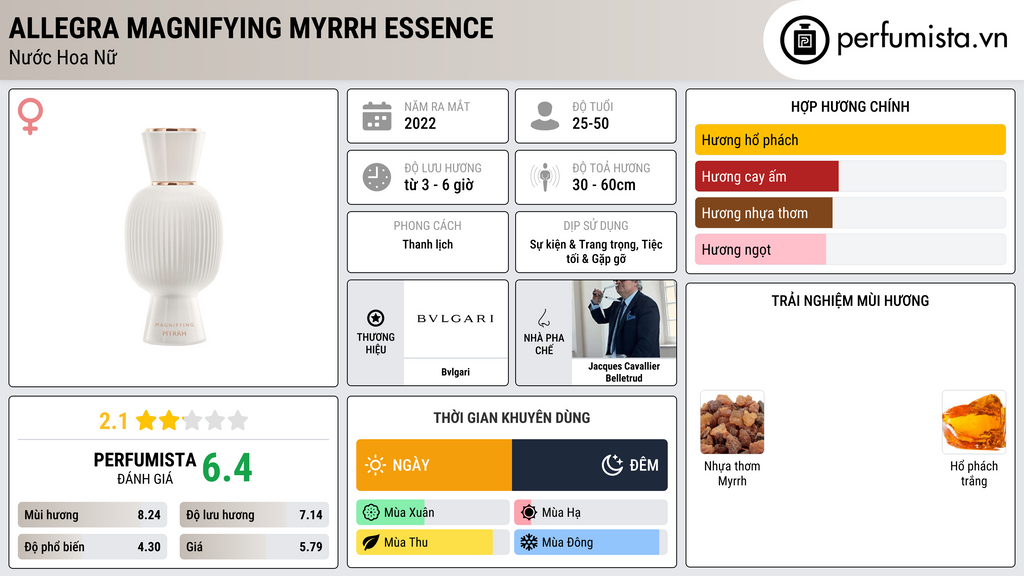Click the Thanh lịch style value

(428, 244)
